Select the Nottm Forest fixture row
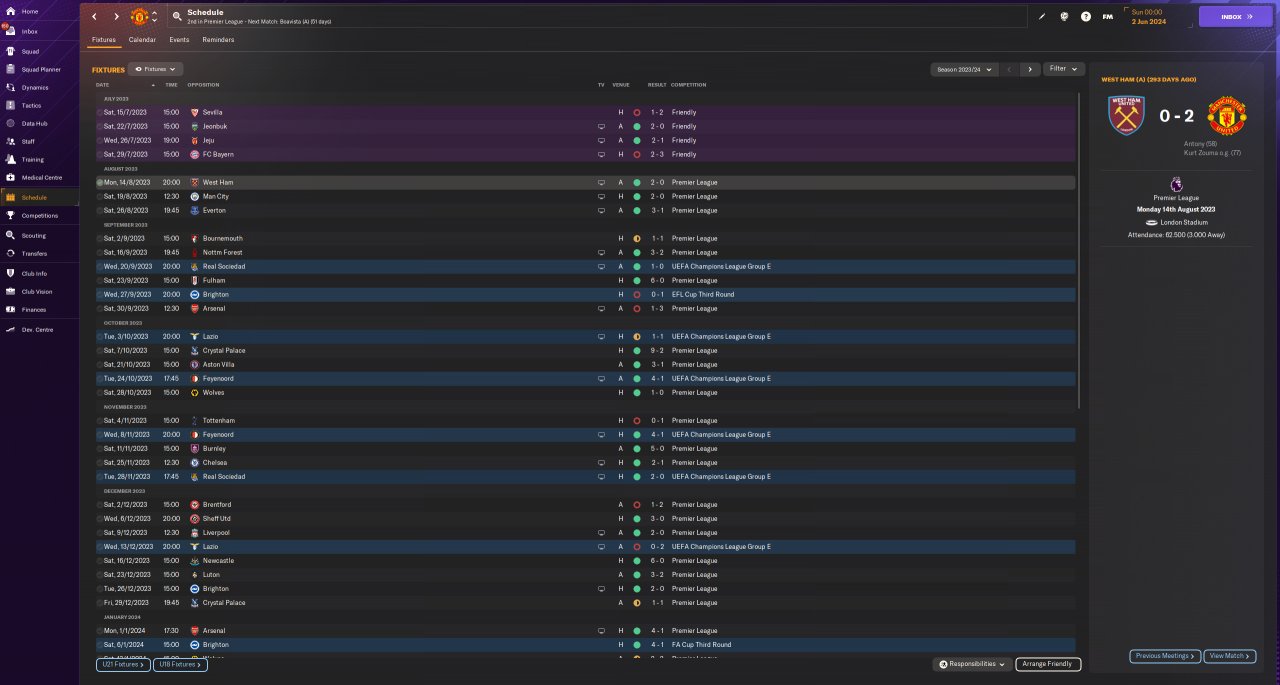The height and width of the screenshot is (685, 1280). point(585,253)
